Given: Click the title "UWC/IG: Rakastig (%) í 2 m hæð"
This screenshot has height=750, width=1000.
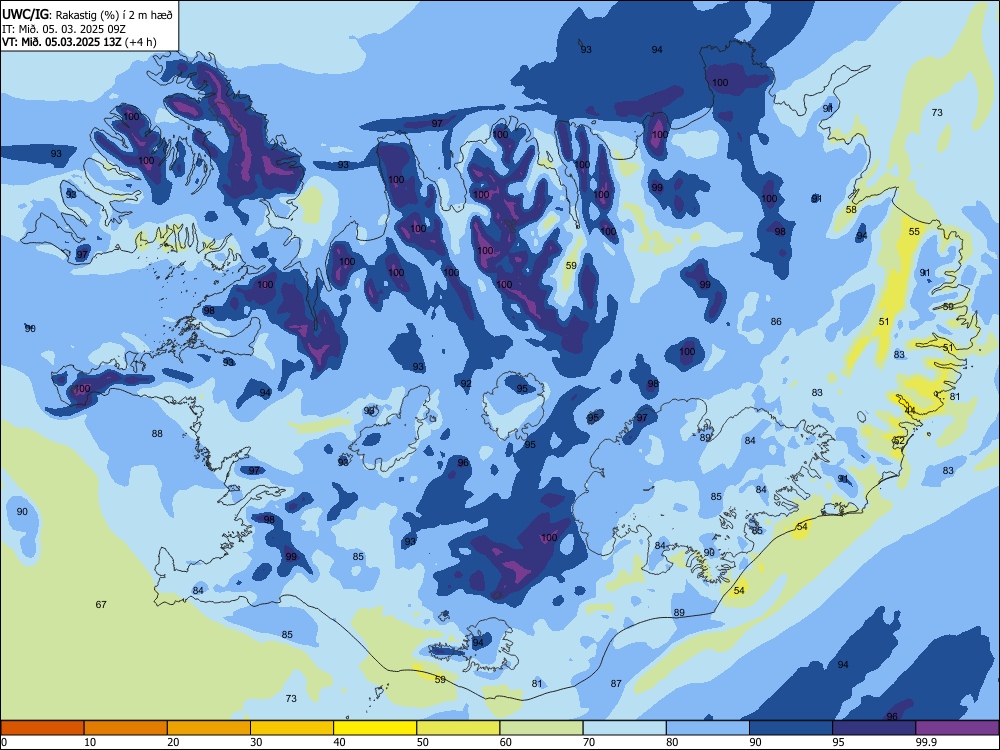Looking at the screenshot, I should [87, 15].
